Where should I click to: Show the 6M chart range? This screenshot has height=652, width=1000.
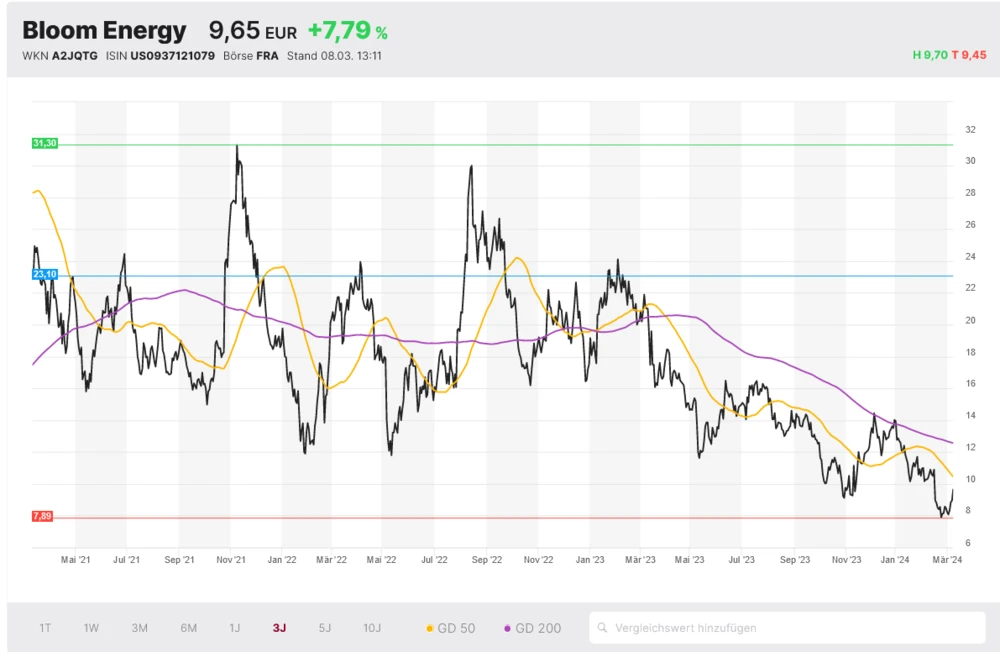pos(188,628)
